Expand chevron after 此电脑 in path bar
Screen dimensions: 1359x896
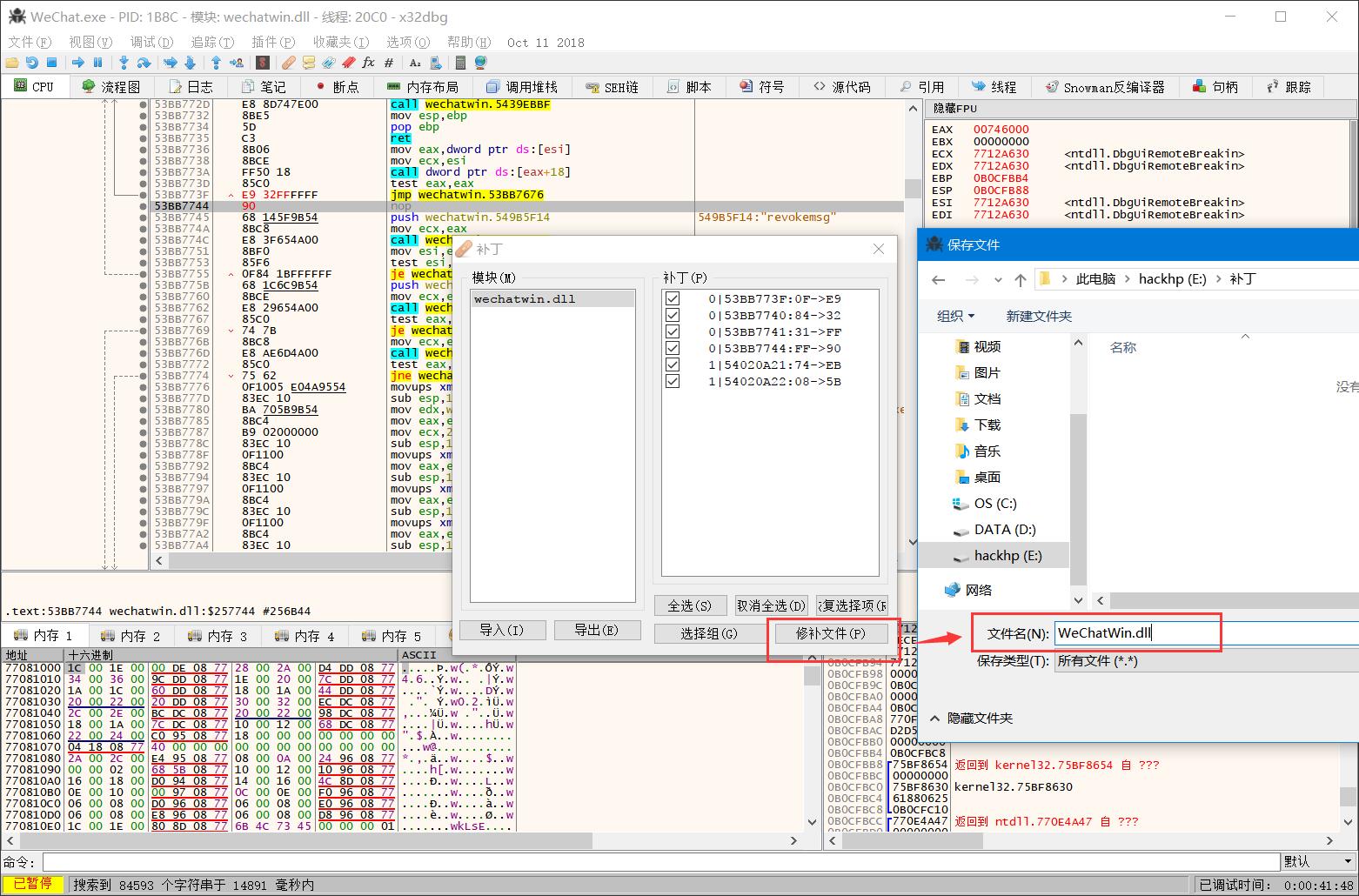[x=1127, y=279]
